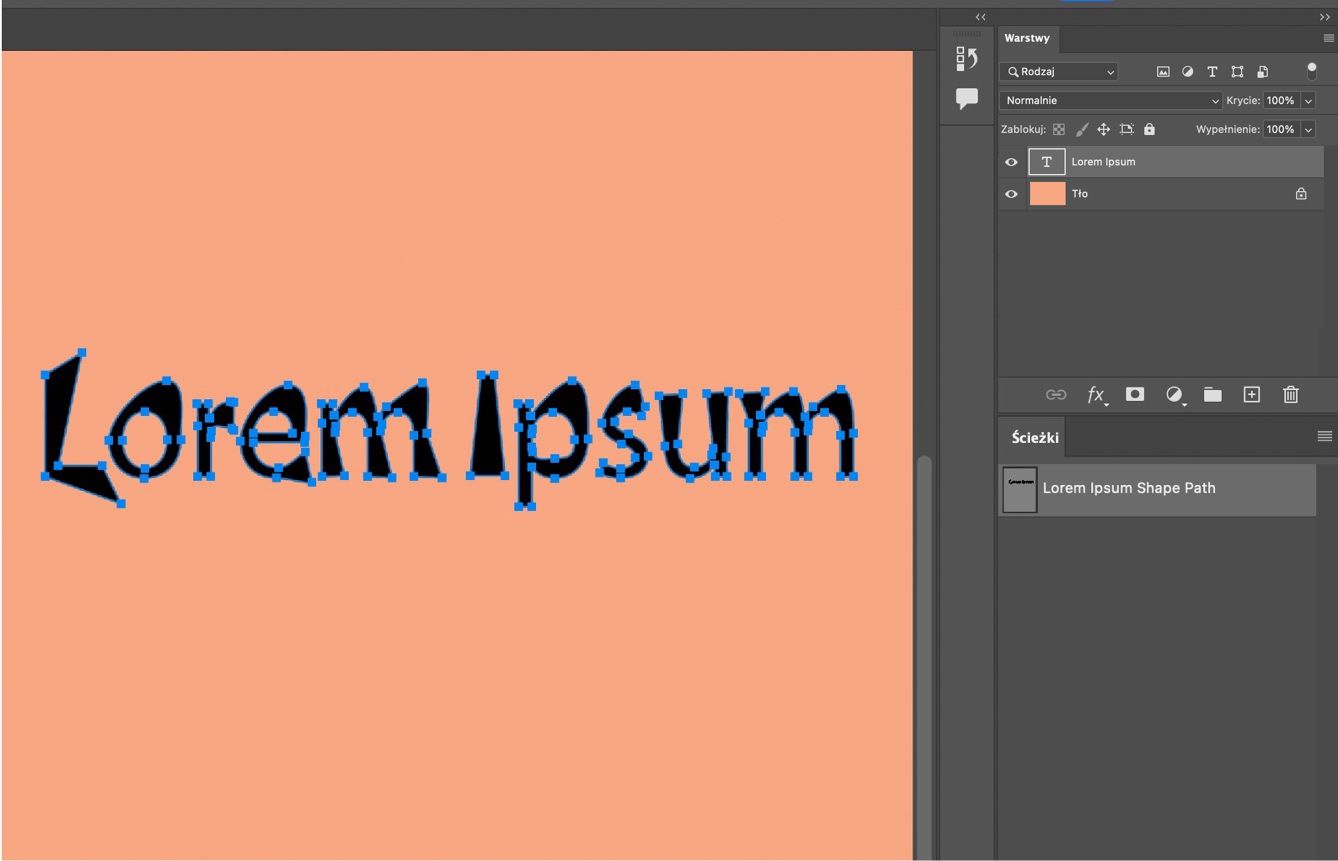Turn layer filtering on or off
The height and width of the screenshot is (861, 1338).
tap(1312, 72)
